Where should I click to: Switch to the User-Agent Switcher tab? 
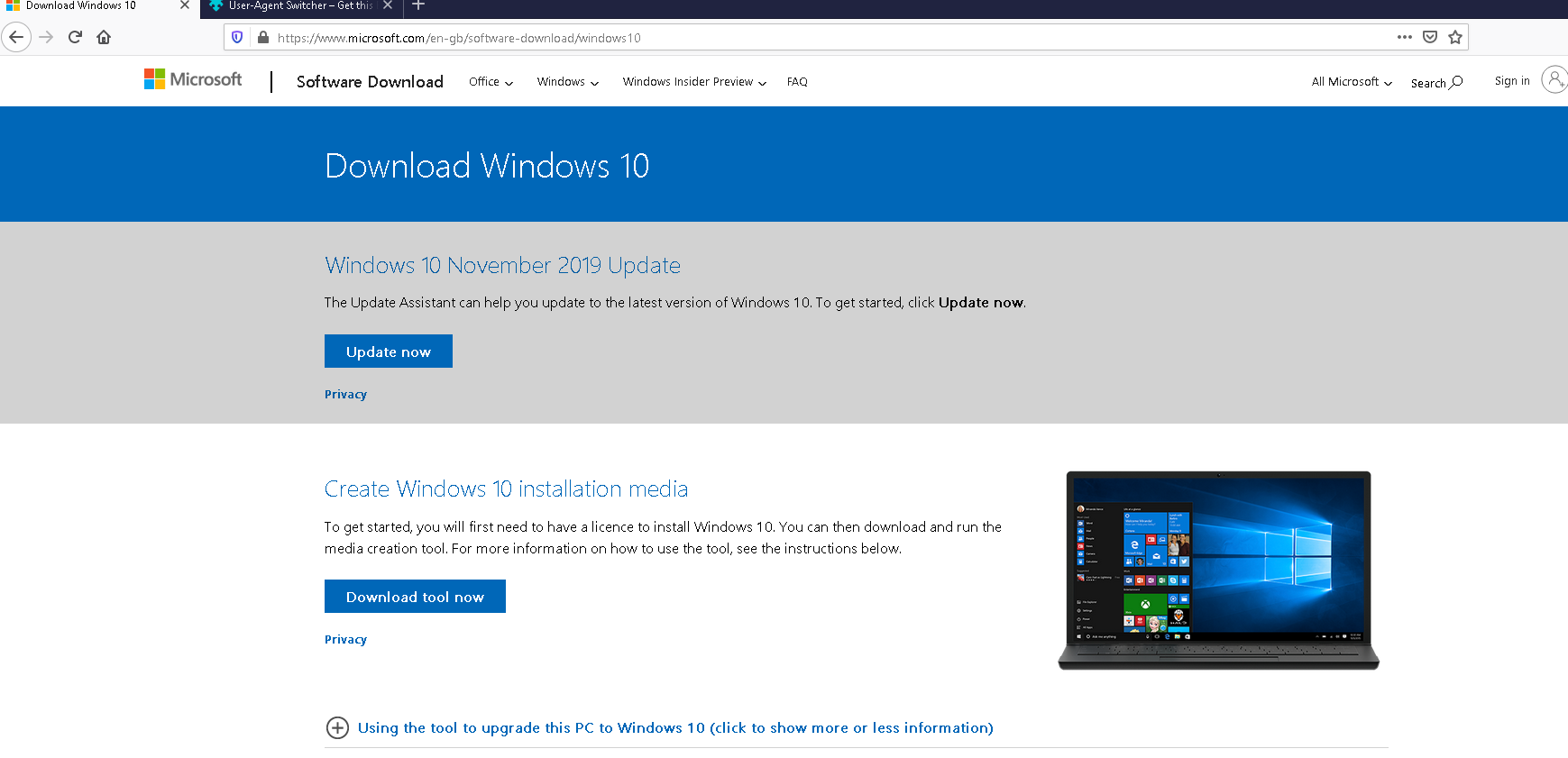click(x=300, y=7)
